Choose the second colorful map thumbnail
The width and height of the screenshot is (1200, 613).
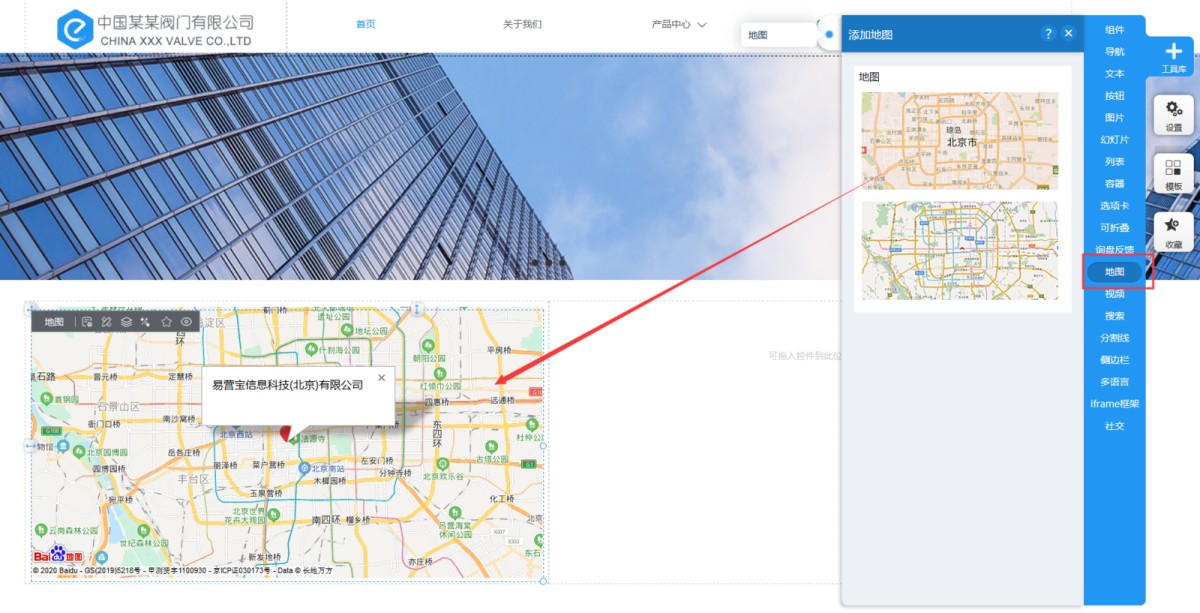coord(960,250)
